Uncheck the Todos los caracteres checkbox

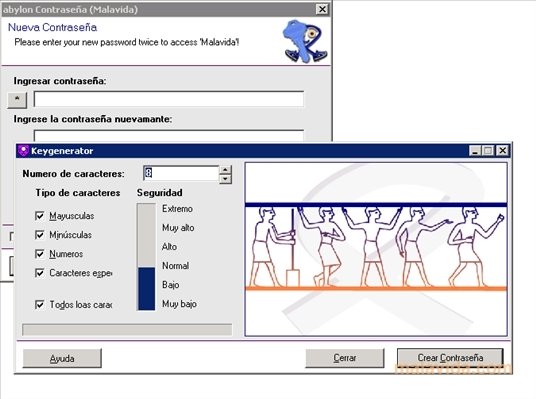tap(40, 305)
